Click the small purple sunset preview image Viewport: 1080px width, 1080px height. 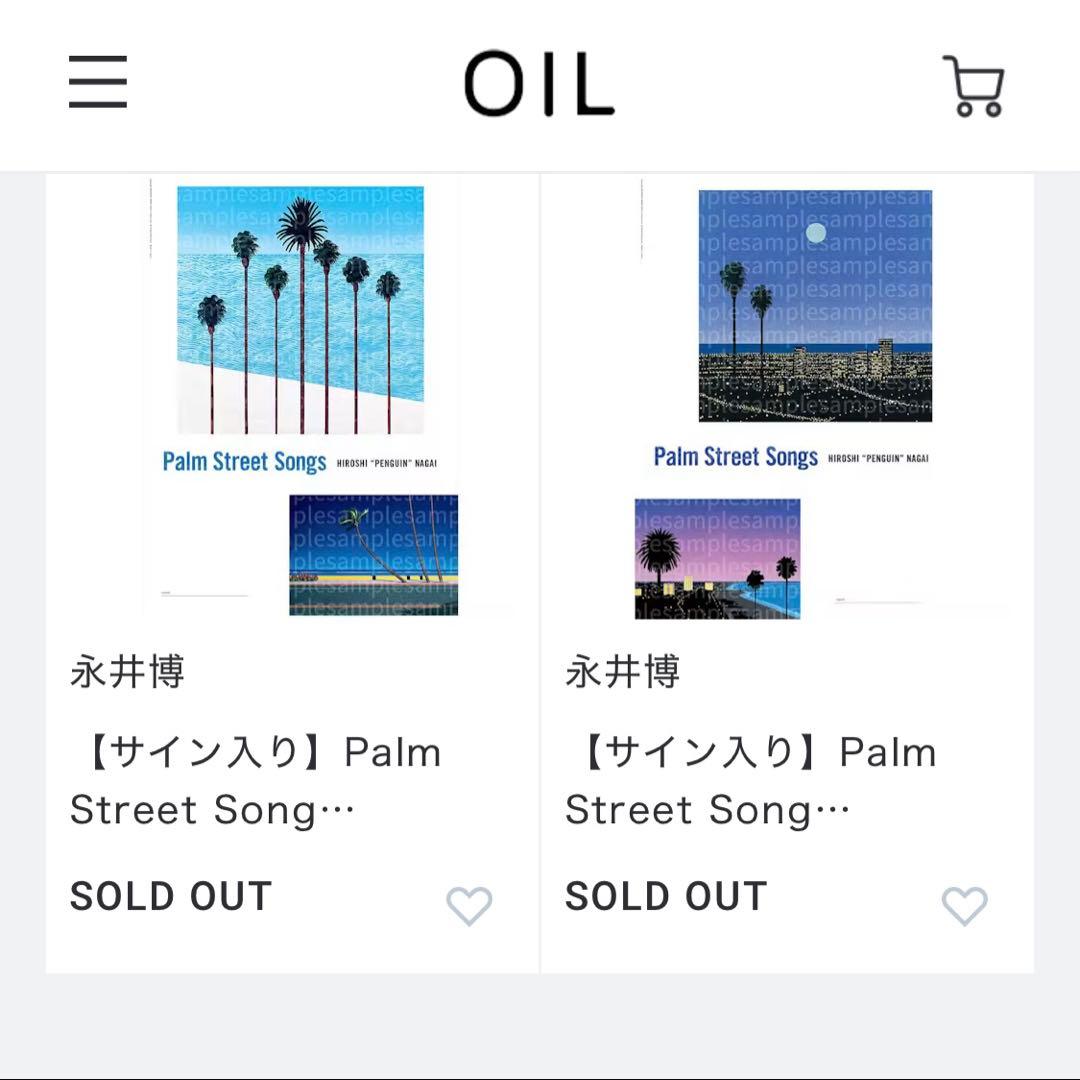(x=715, y=558)
